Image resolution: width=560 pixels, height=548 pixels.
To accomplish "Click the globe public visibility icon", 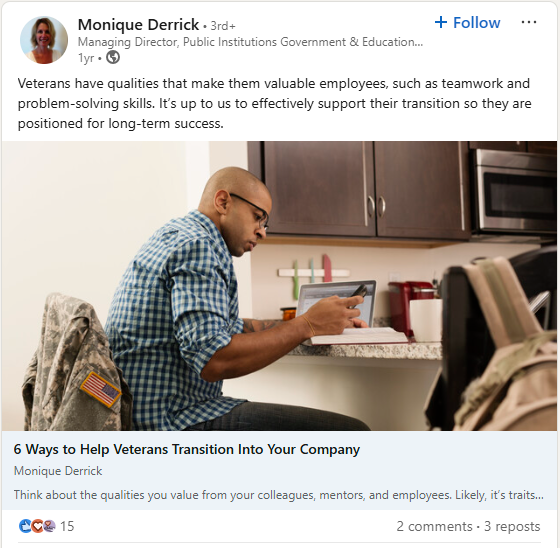I will tap(113, 57).
